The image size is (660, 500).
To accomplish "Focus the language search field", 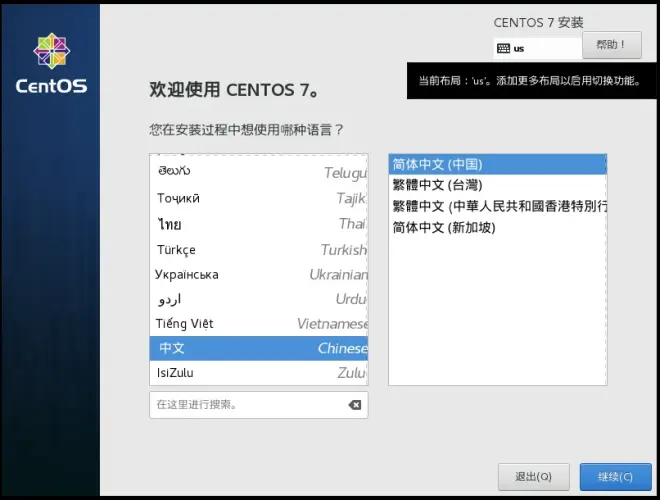I will point(258,405).
